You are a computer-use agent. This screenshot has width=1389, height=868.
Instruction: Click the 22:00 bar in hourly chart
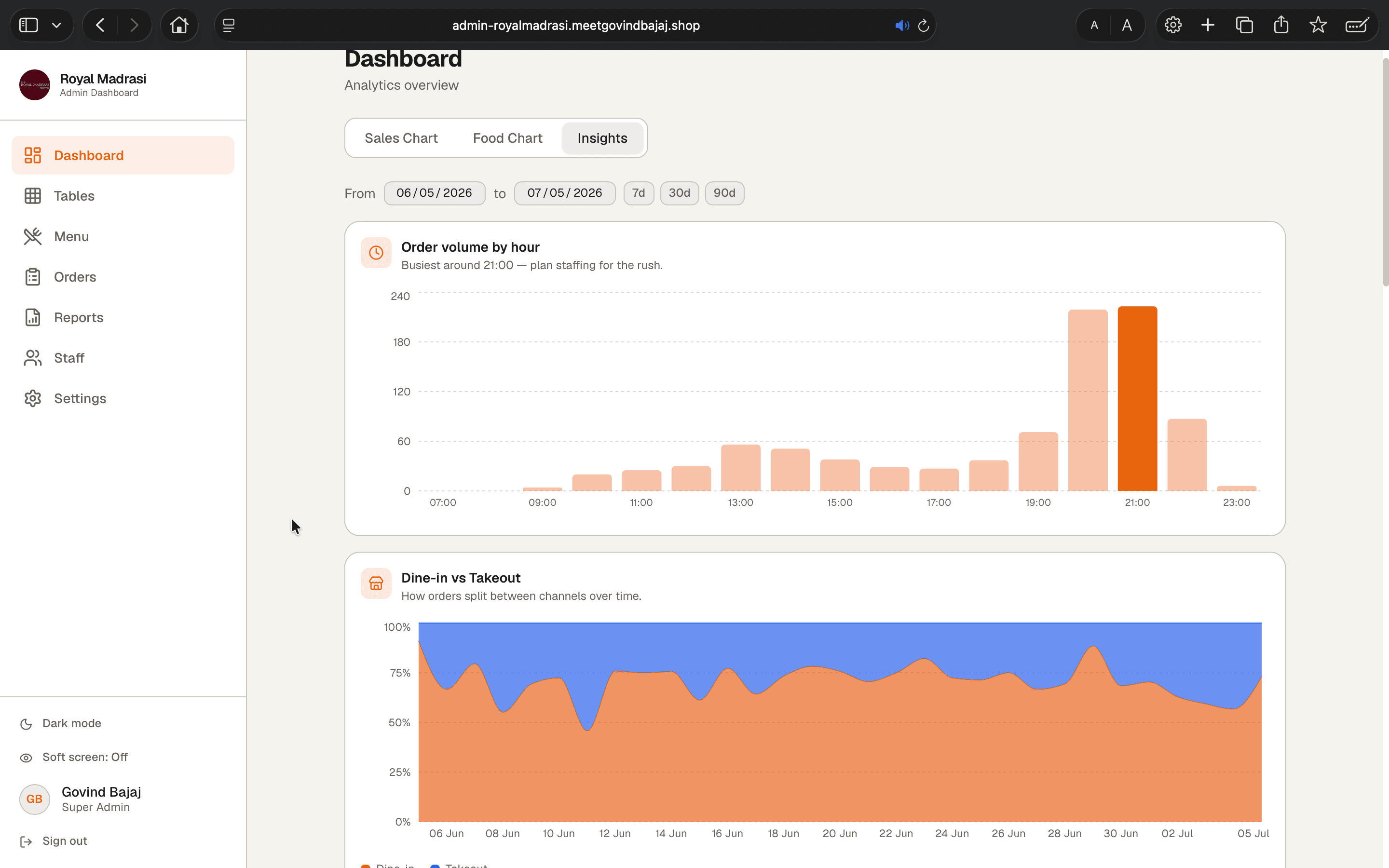[x=1187, y=455]
